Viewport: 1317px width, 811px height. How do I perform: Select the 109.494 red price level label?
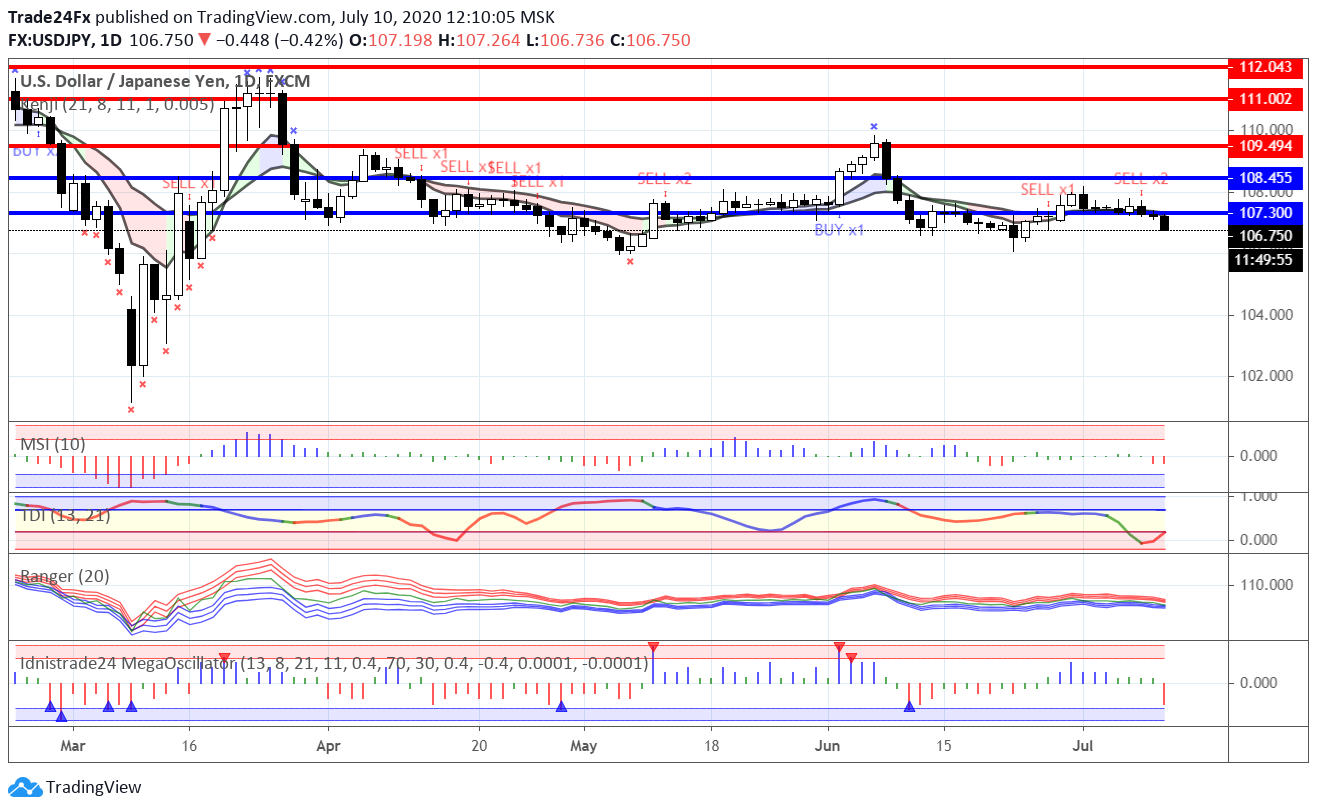pyautogui.click(x=1267, y=146)
